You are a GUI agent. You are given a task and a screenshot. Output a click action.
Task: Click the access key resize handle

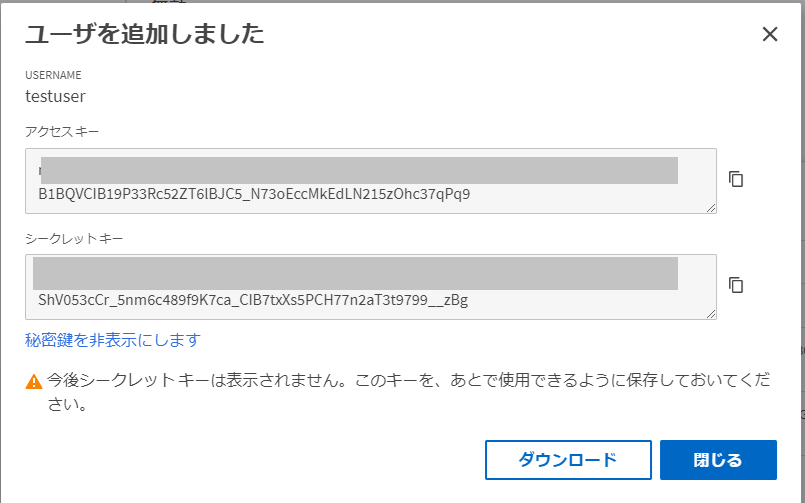711,207
